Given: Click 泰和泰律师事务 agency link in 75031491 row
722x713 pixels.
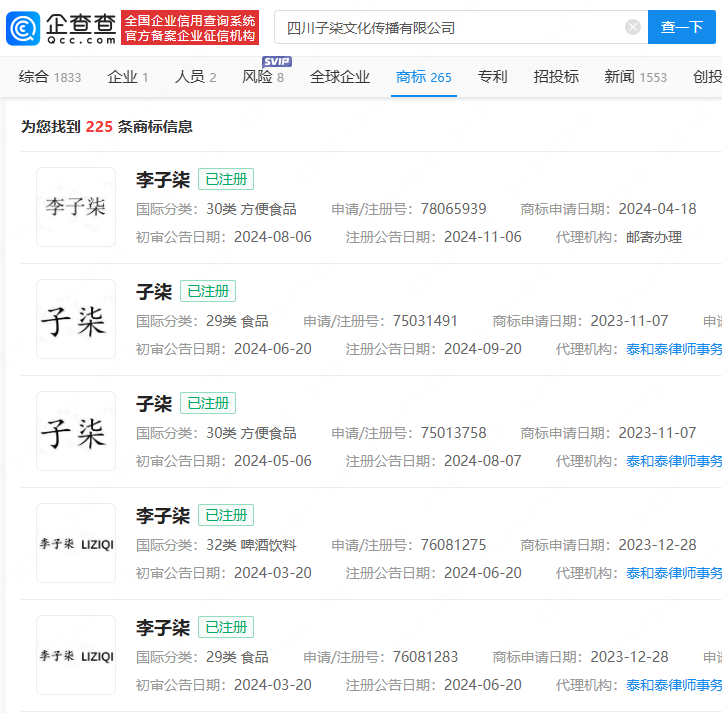Looking at the screenshot, I should pos(674,349).
